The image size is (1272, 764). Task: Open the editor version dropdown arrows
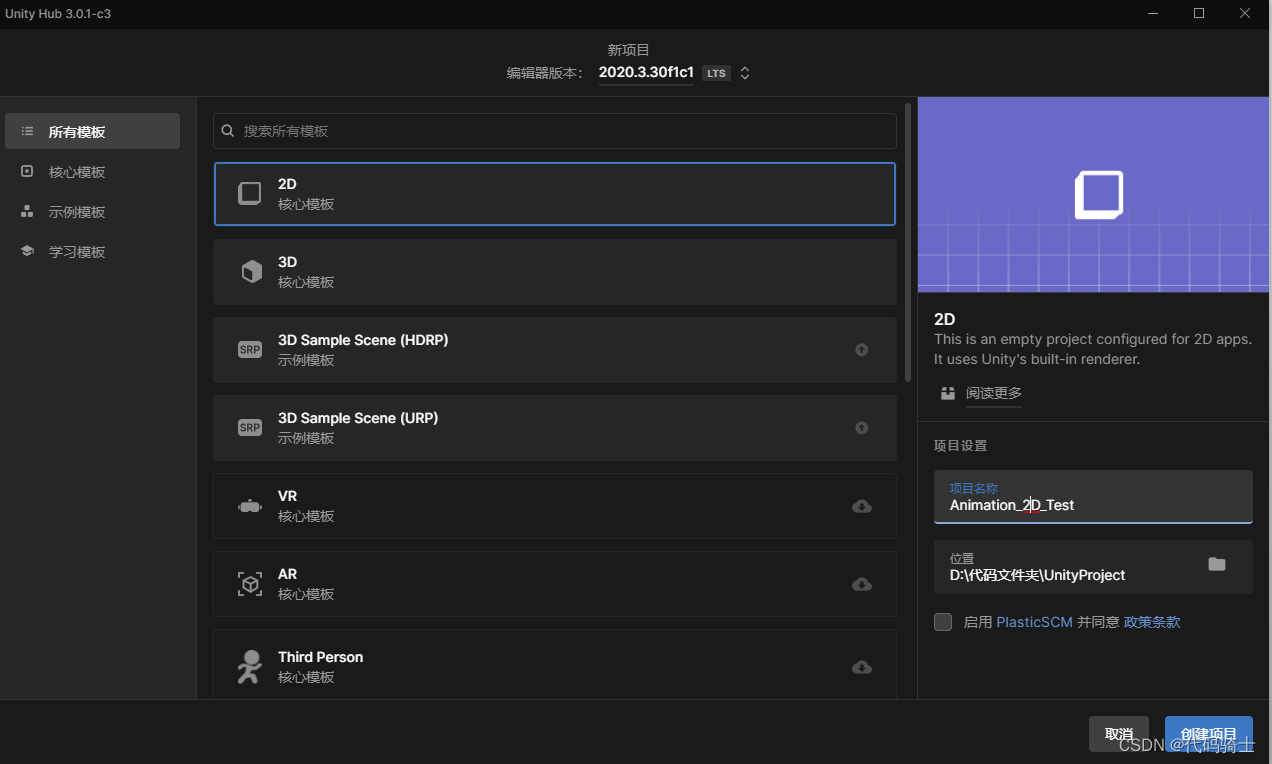click(x=745, y=73)
